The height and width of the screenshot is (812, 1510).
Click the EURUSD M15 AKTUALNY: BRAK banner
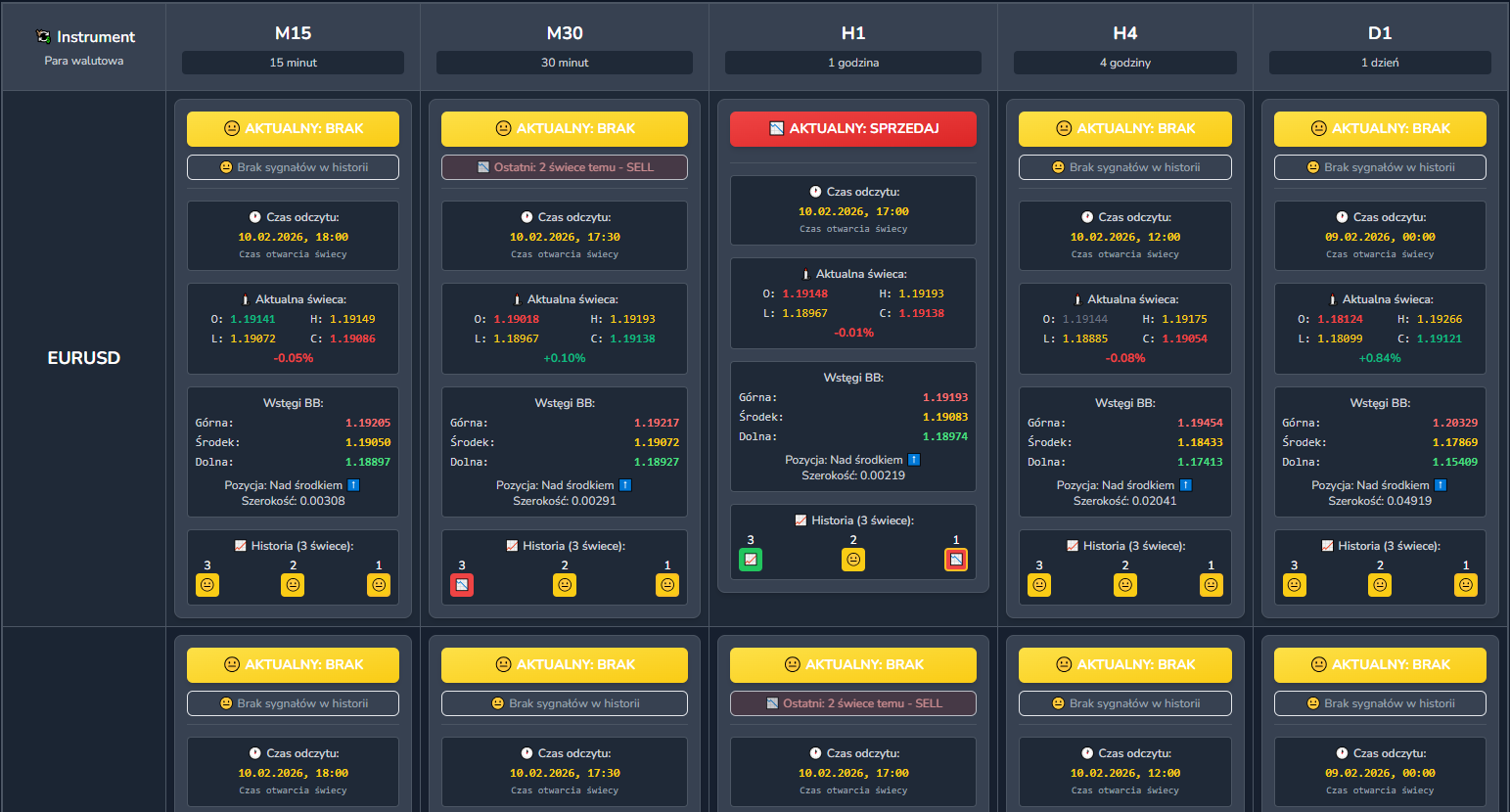click(x=293, y=128)
